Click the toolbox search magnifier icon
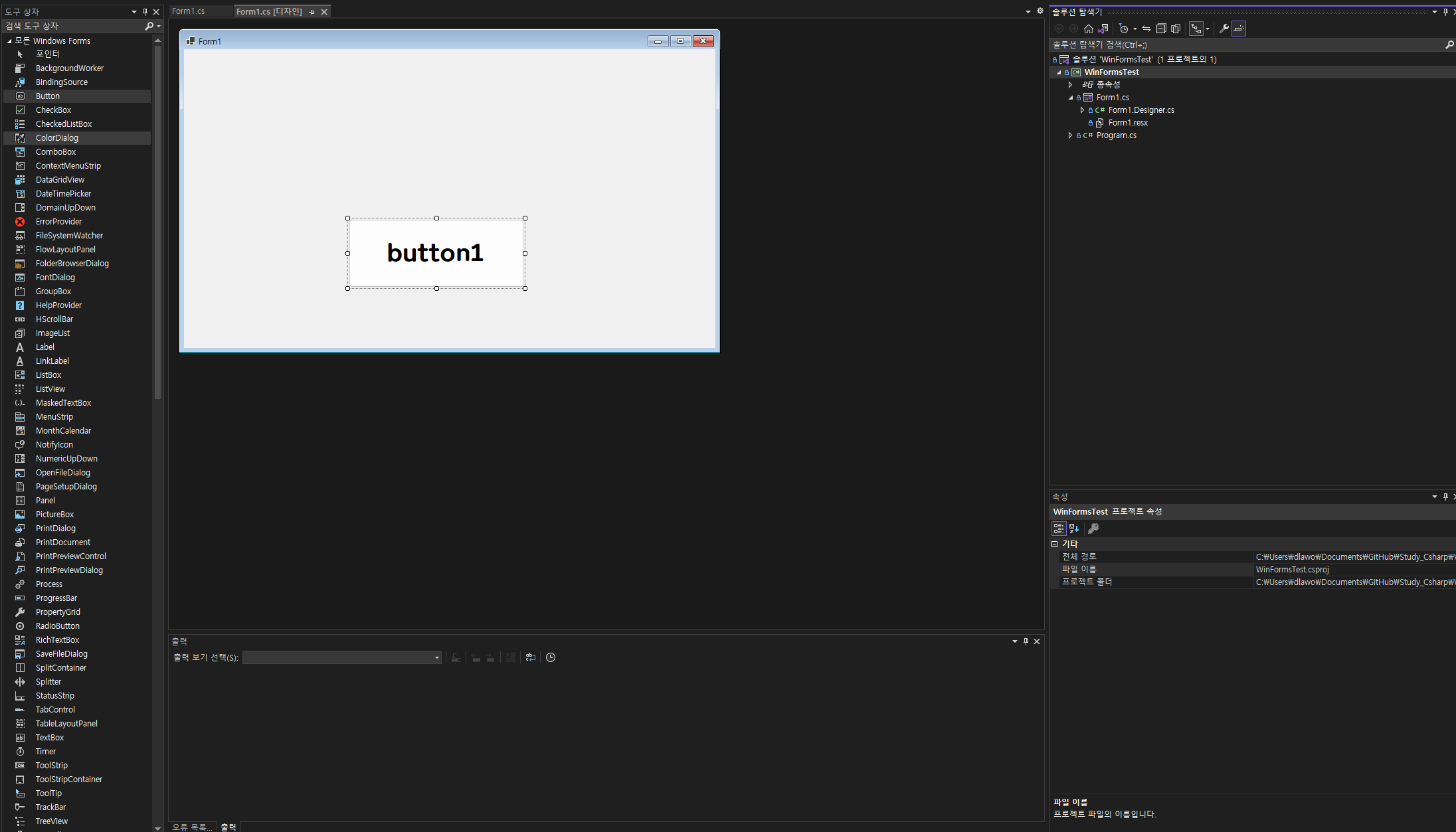Viewport: 1456px width, 832px height. [x=149, y=26]
